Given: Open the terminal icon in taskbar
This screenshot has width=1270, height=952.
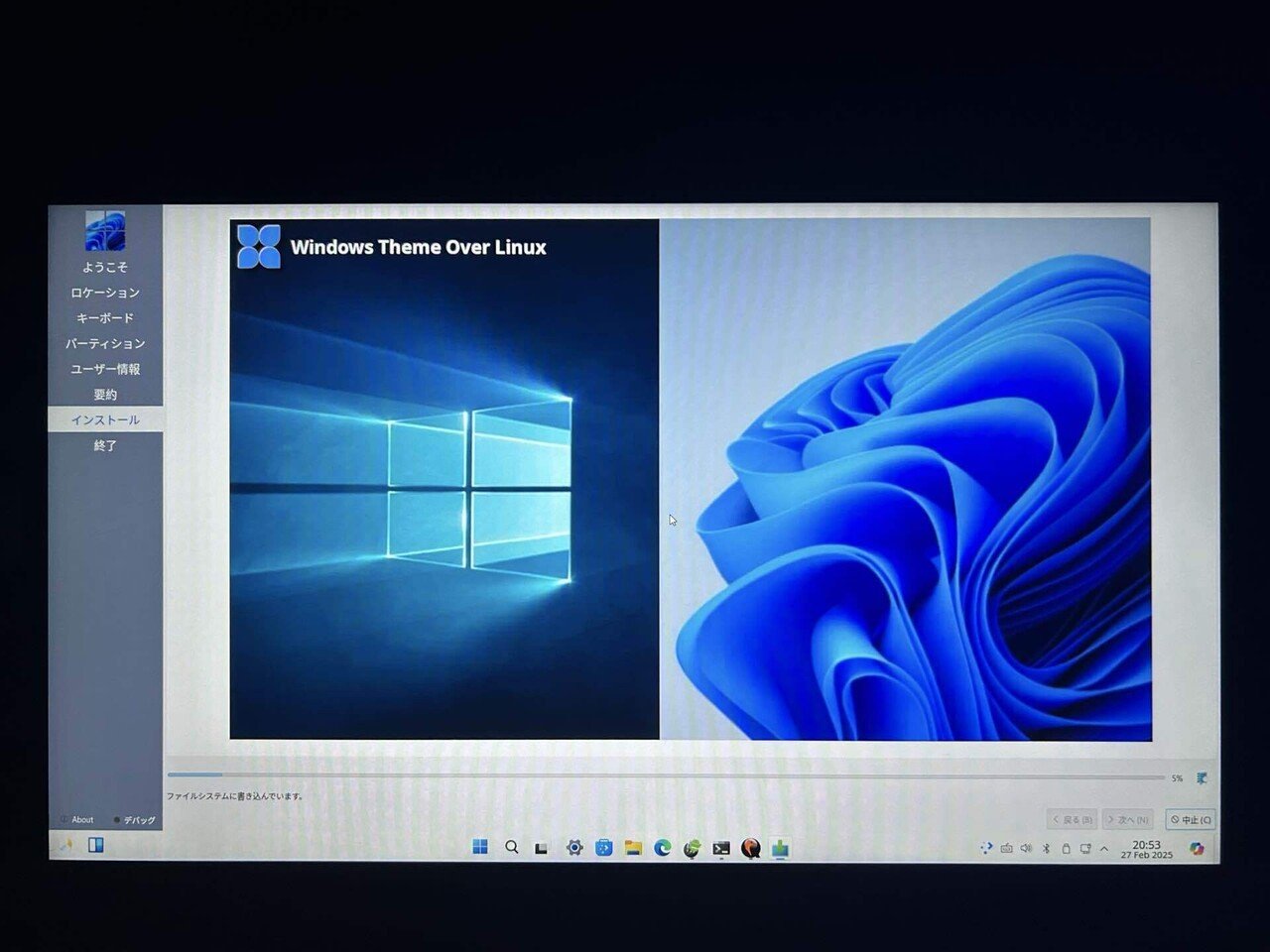Looking at the screenshot, I should coord(721,848).
